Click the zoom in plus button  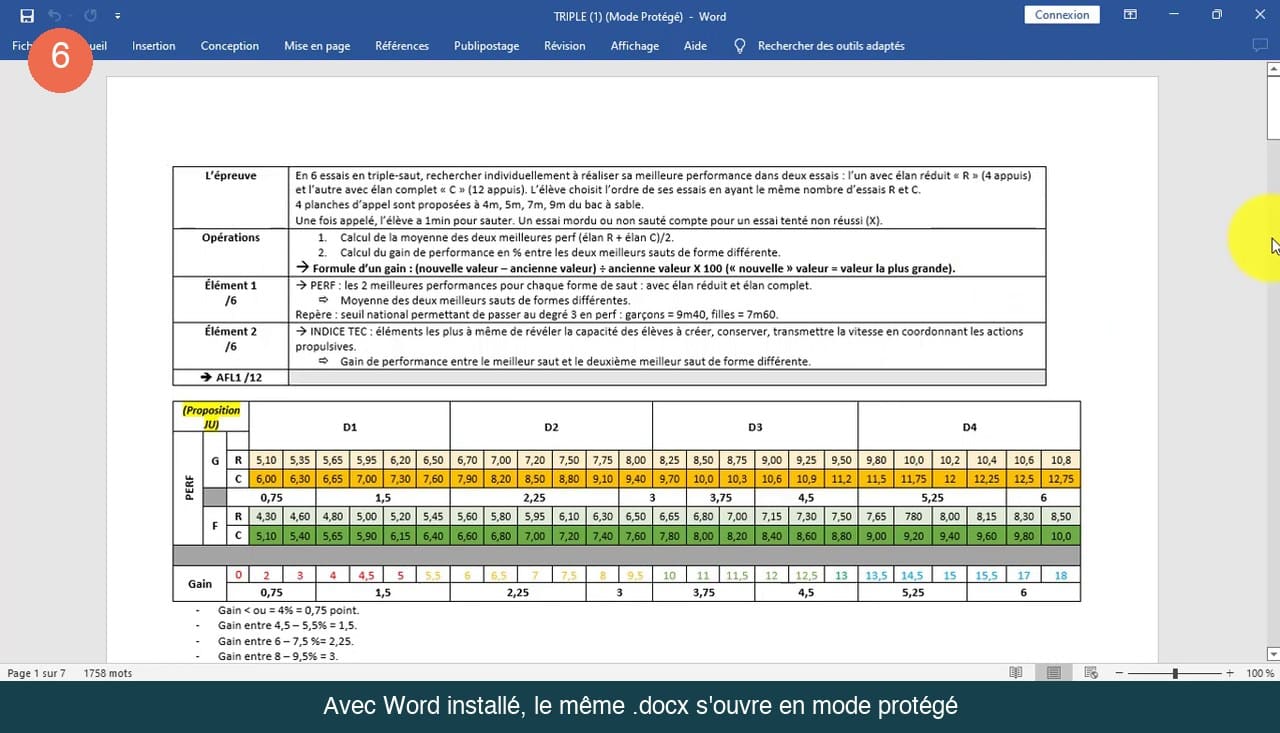pos(1229,673)
